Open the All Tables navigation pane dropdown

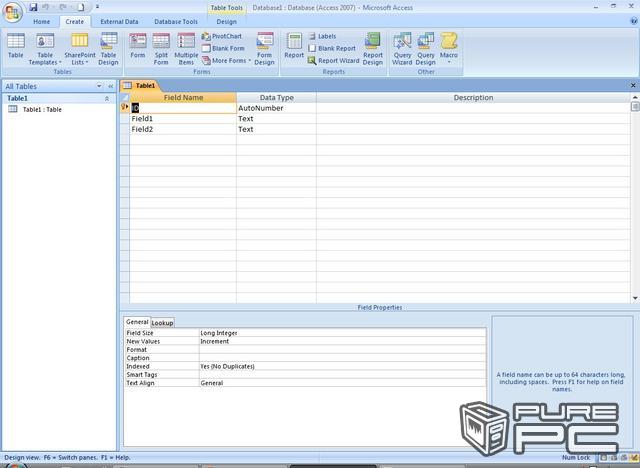pyautogui.click(x=99, y=86)
